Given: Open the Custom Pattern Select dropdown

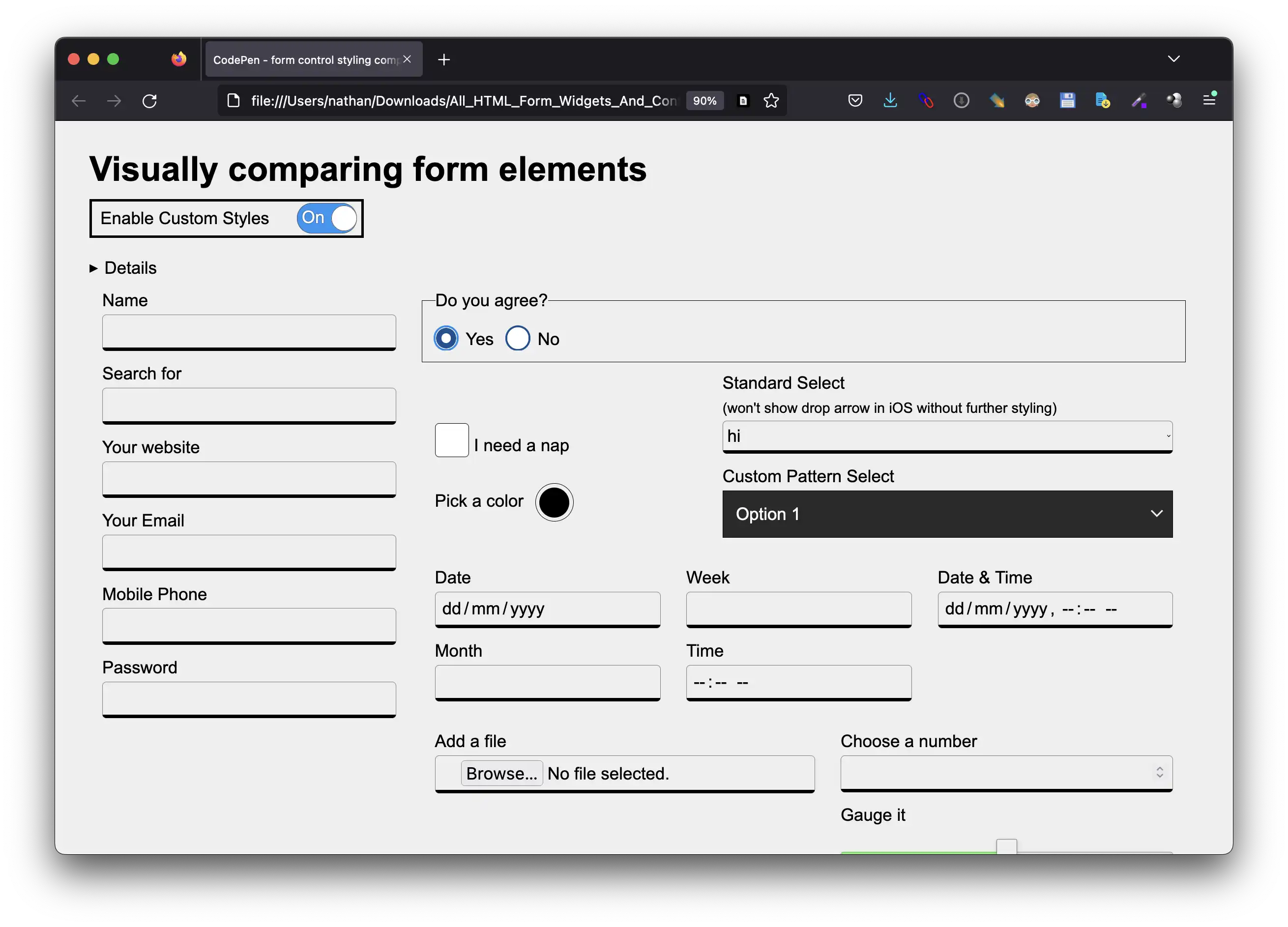Looking at the screenshot, I should pyautogui.click(x=946, y=514).
